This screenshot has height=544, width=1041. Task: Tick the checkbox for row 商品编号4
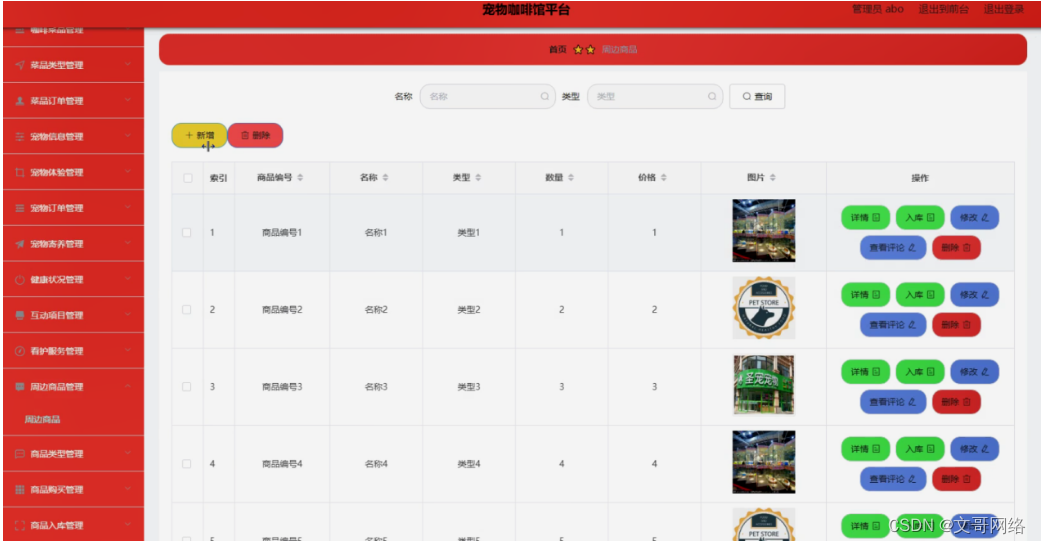pyautogui.click(x=187, y=464)
